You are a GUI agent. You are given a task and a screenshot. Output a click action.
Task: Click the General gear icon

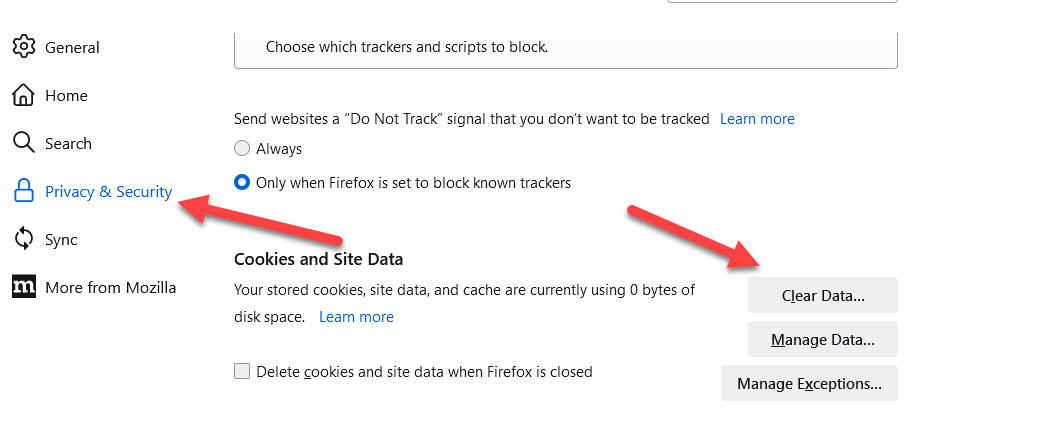click(24, 47)
